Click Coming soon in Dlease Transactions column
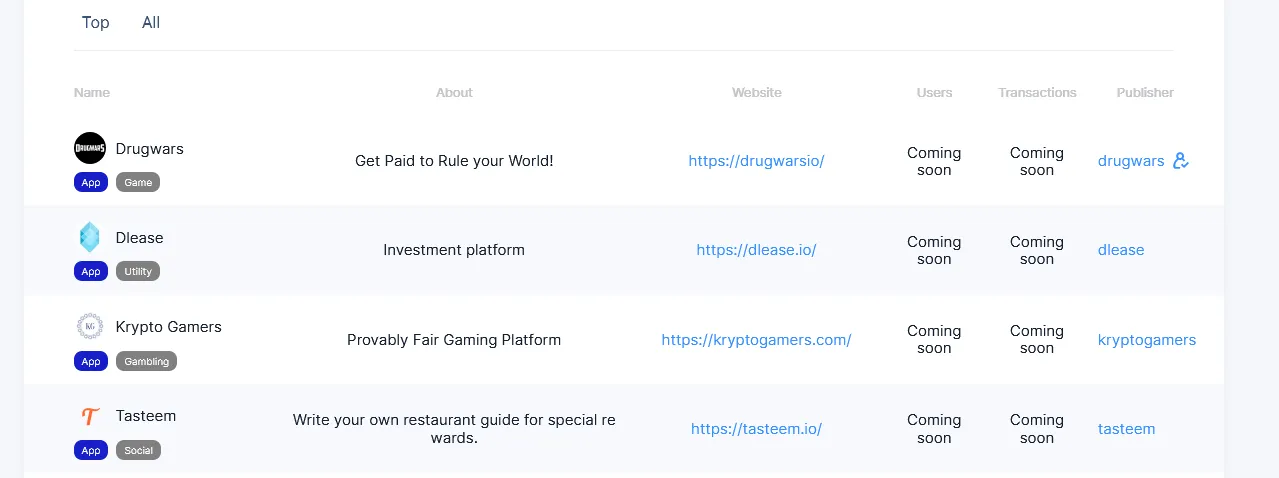 click(1037, 250)
